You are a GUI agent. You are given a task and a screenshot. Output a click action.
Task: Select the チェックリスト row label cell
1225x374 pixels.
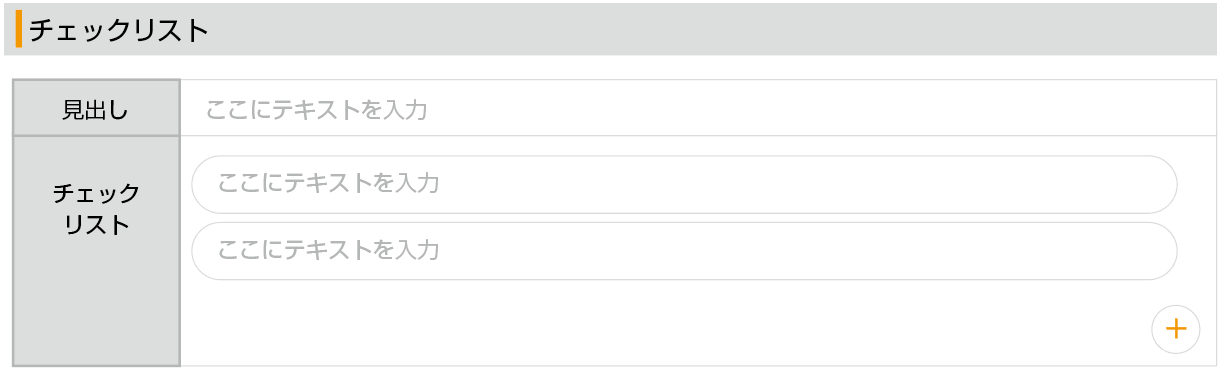(96, 251)
